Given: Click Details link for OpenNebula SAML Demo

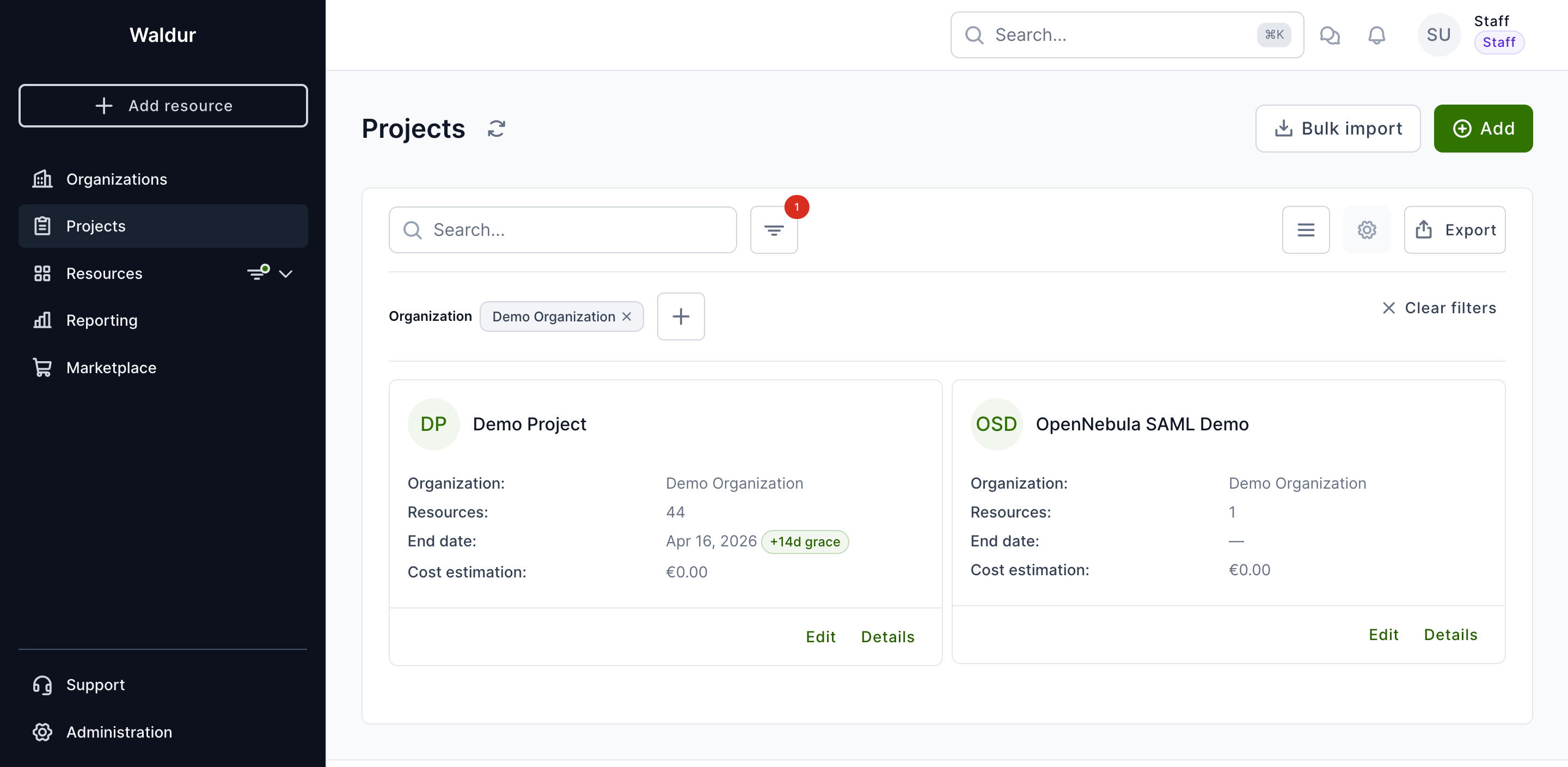Looking at the screenshot, I should 1450,635.
